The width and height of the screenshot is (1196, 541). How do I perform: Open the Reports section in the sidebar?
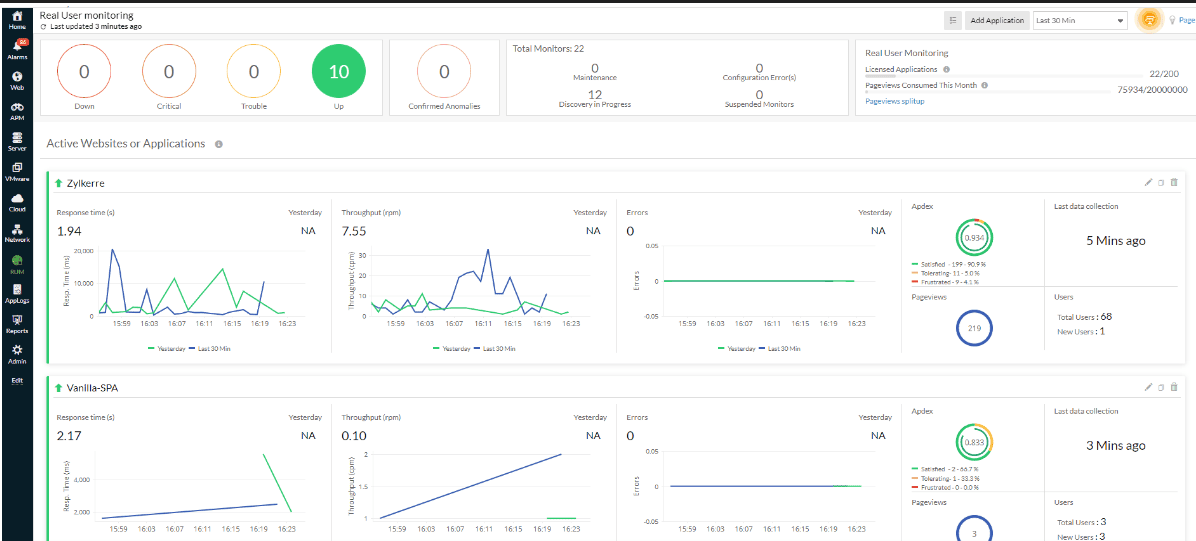click(17, 325)
